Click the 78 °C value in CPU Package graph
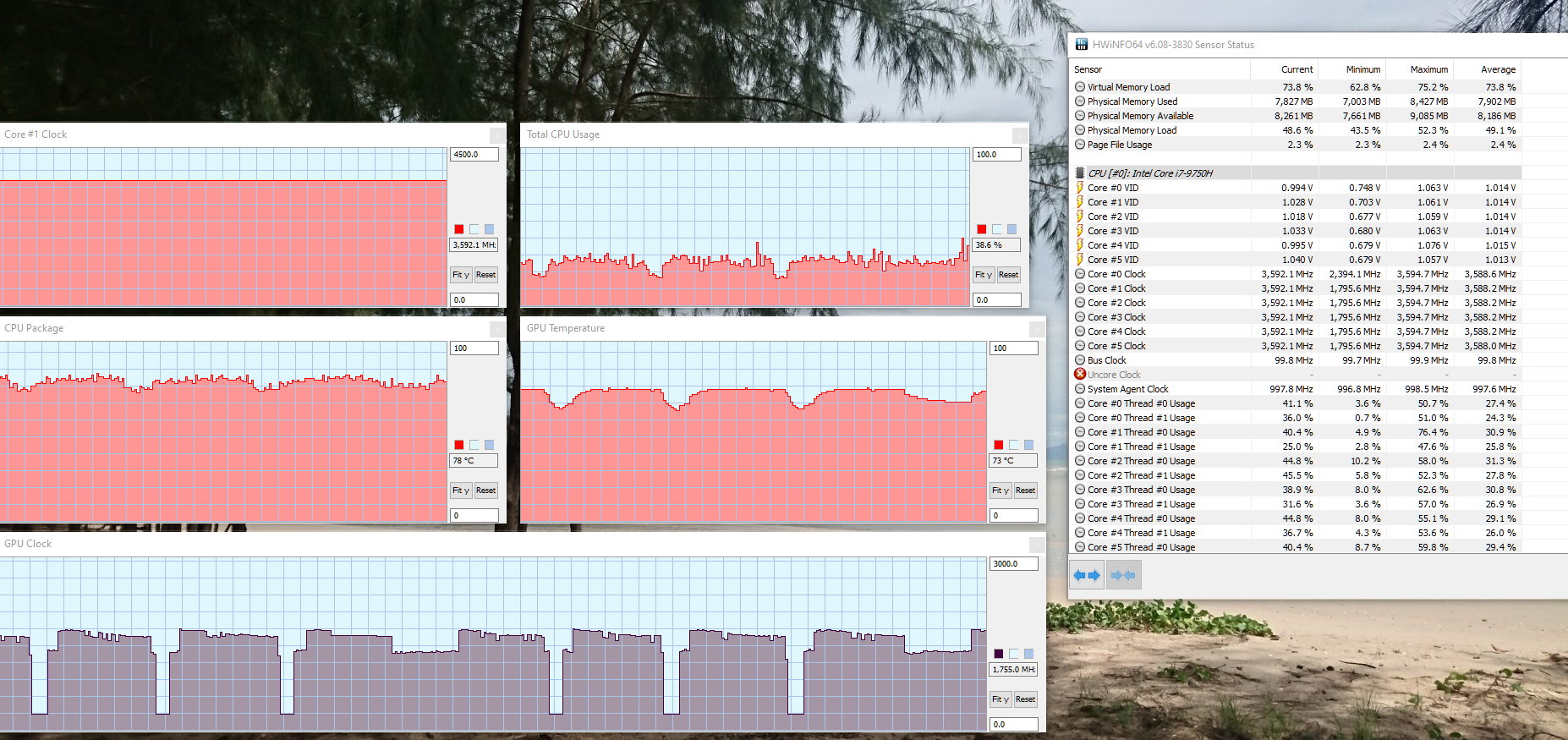This screenshot has width=1568, height=740. point(474,461)
